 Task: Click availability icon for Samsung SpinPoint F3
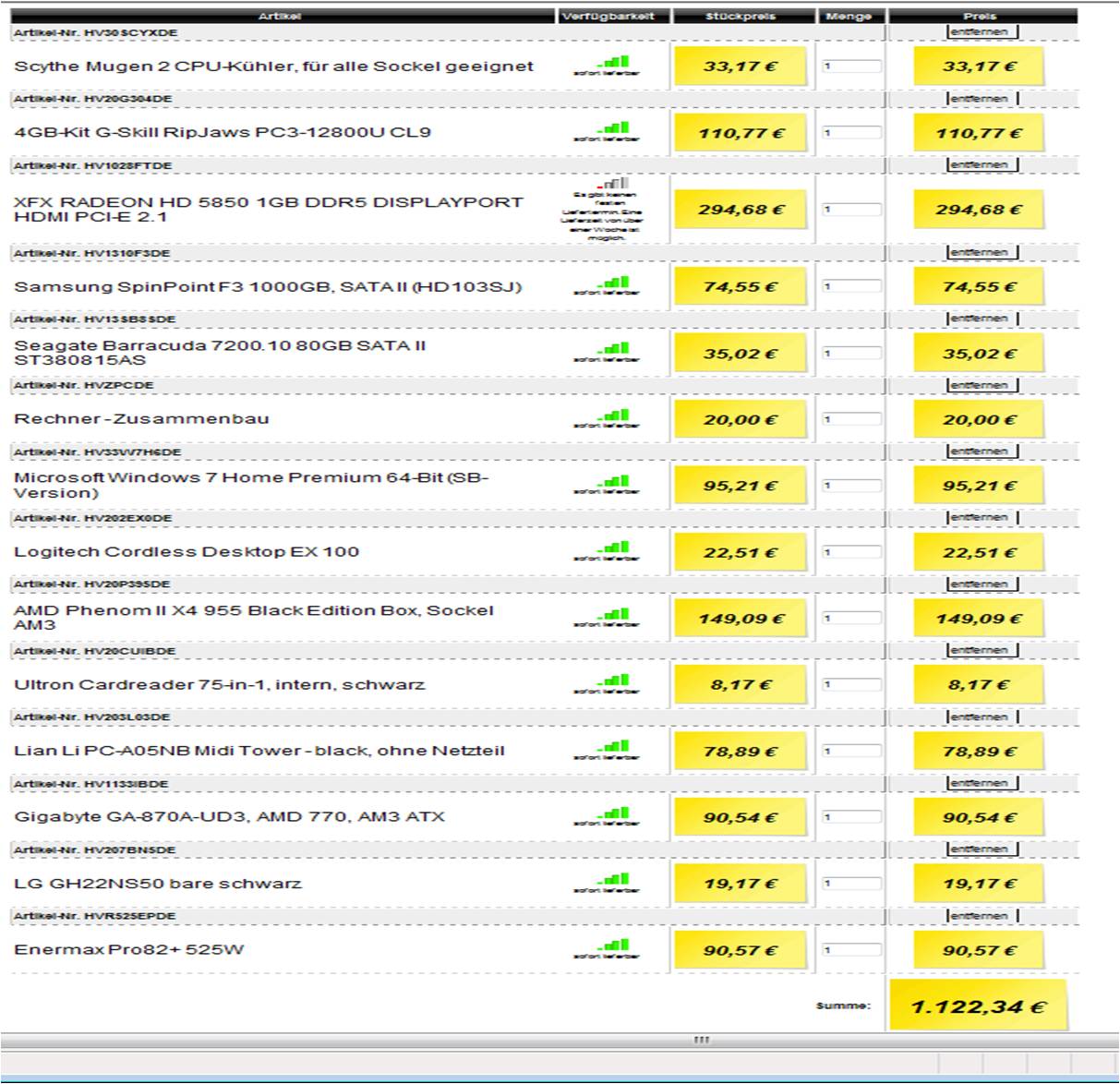click(x=613, y=283)
